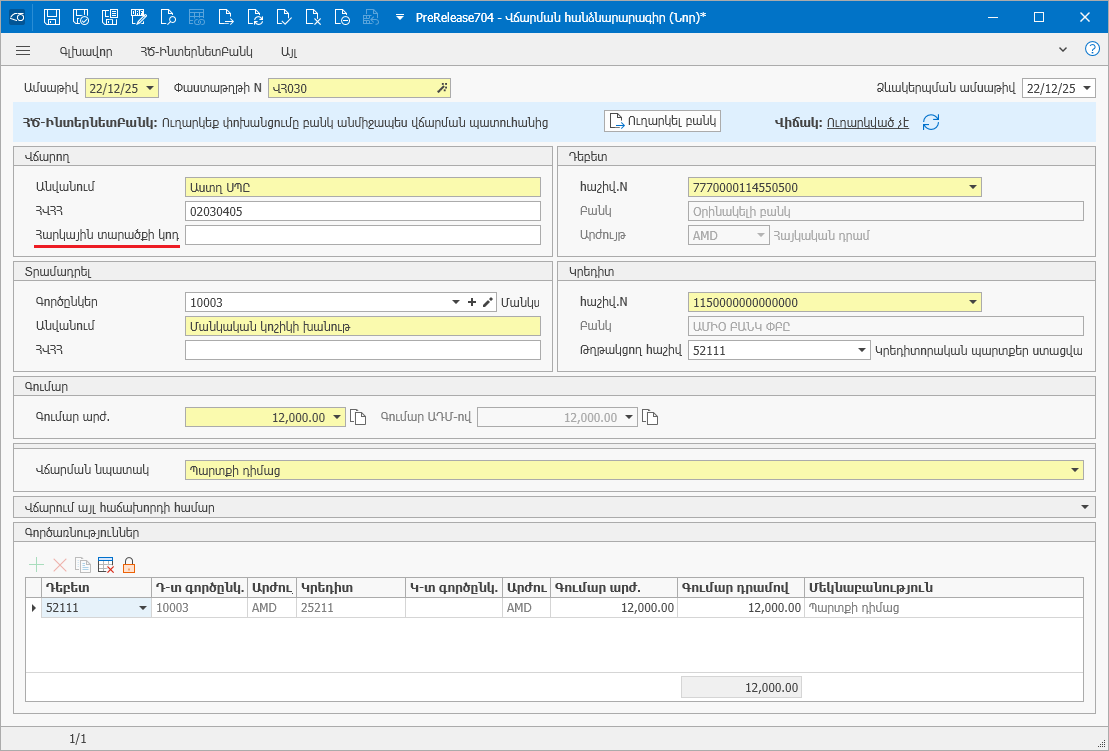Viewport: 1109px width, 751px height.
Task: Click the clear table icon with red X
Action: [x=106, y=566]
